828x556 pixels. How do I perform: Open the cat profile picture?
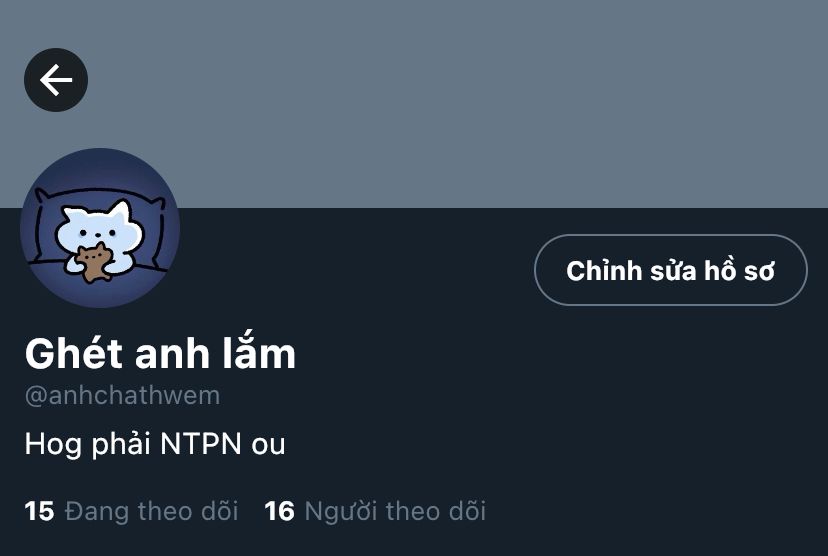click(x=100, y=228)
